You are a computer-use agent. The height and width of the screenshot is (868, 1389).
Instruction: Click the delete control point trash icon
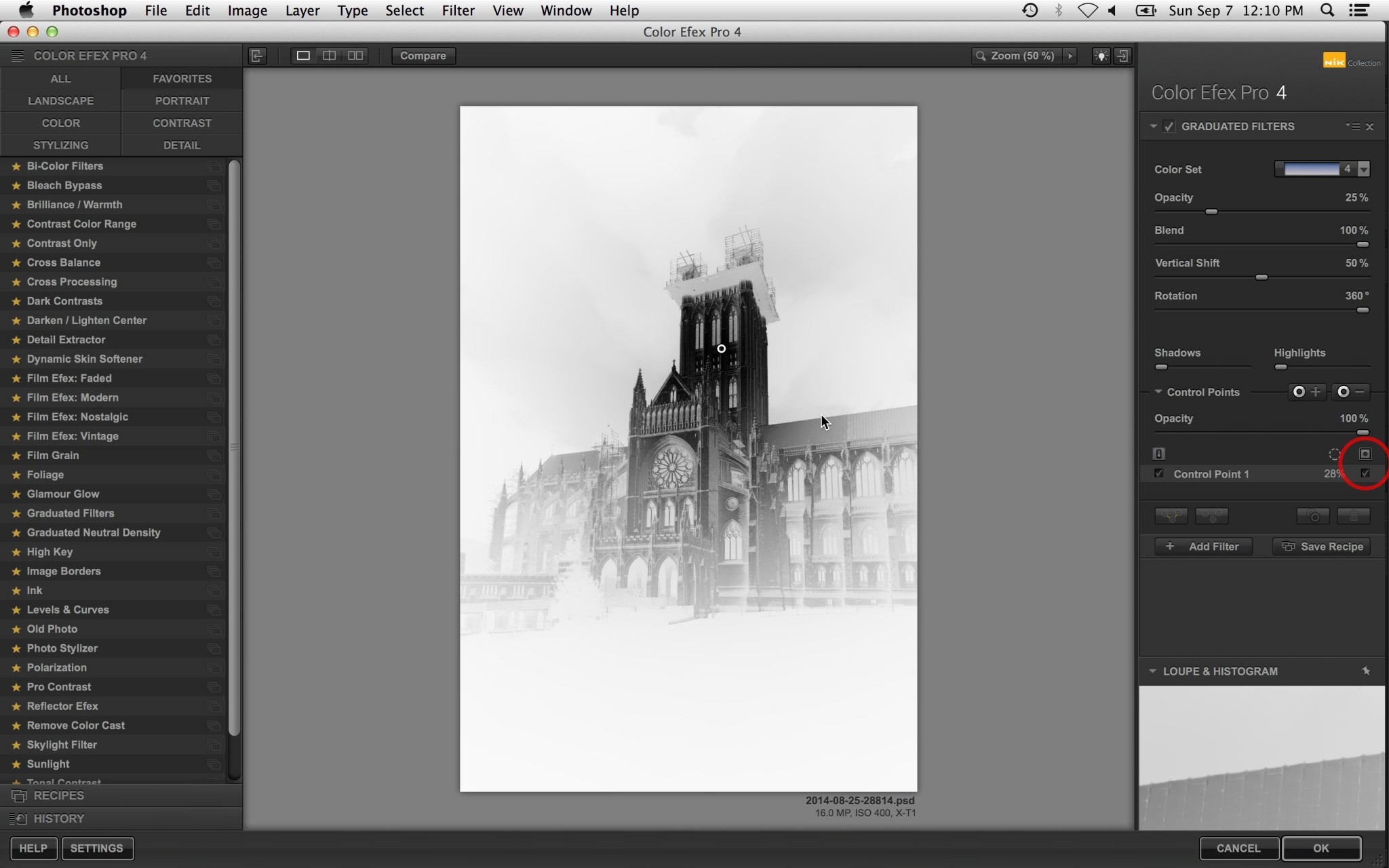click(x=1354, y=516)
